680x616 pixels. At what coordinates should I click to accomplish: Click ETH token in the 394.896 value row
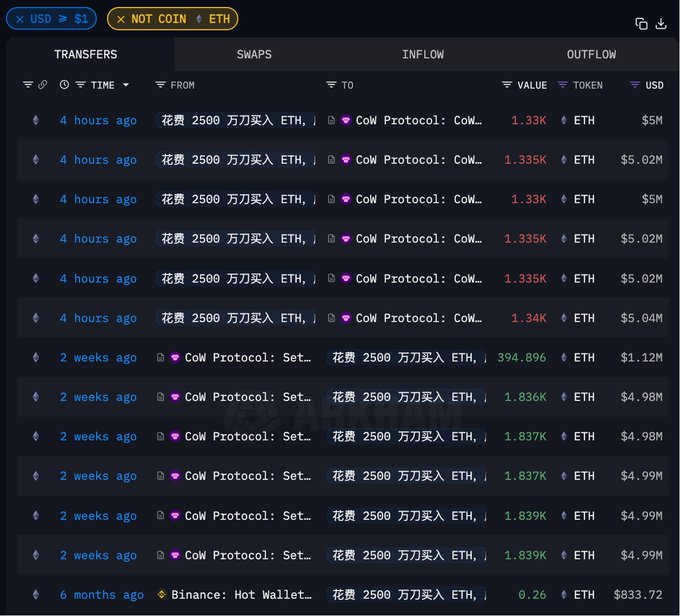click(x=584, y=357)
